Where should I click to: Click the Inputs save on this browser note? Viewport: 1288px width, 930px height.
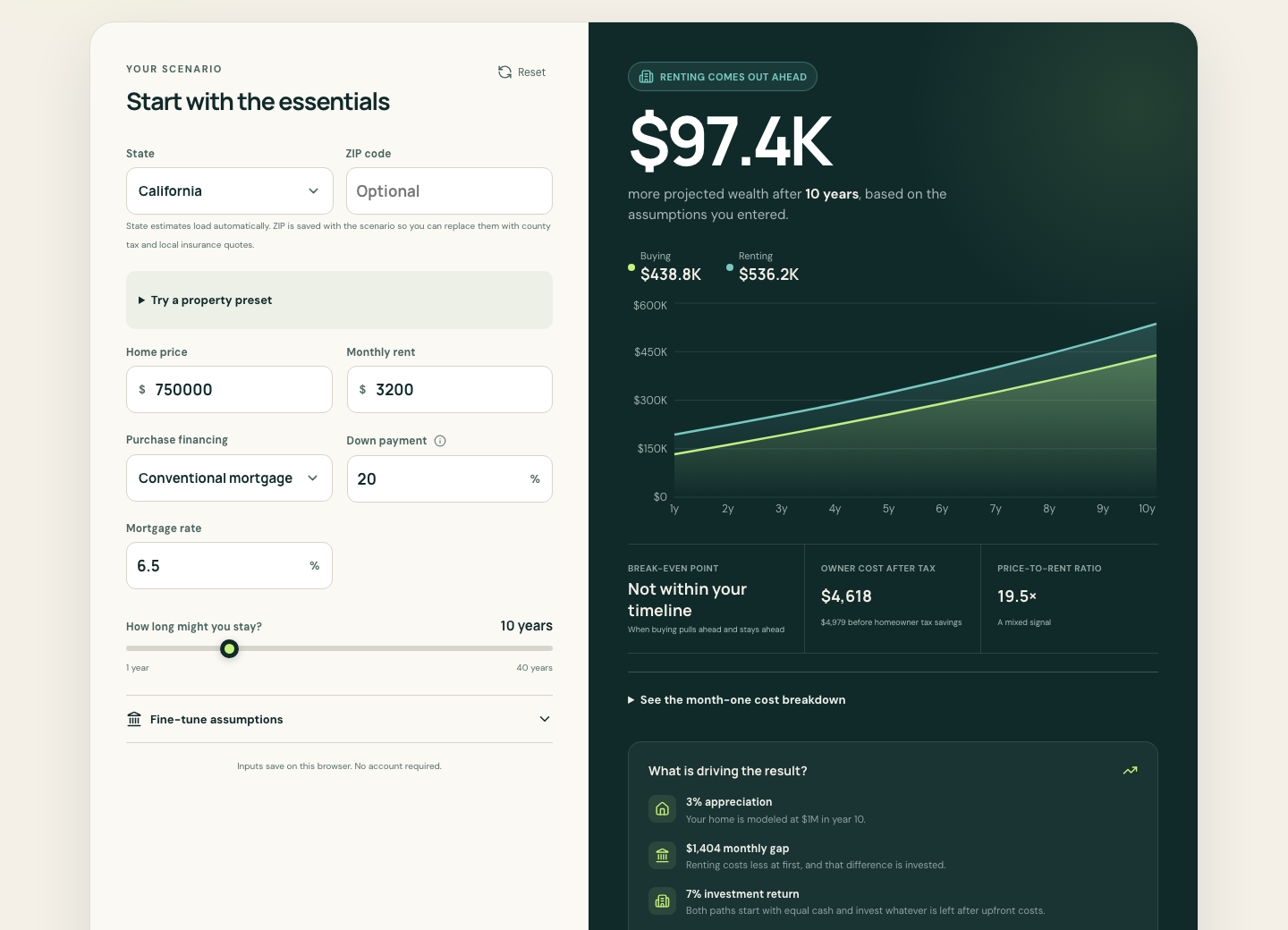pyautogui.click(x=339, y=766)
